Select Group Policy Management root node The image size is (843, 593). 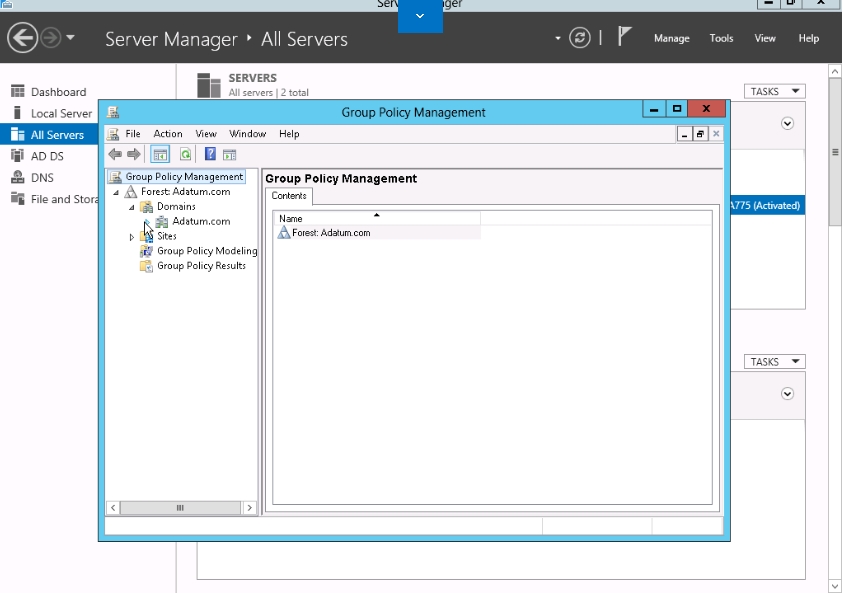click(184, 176)
